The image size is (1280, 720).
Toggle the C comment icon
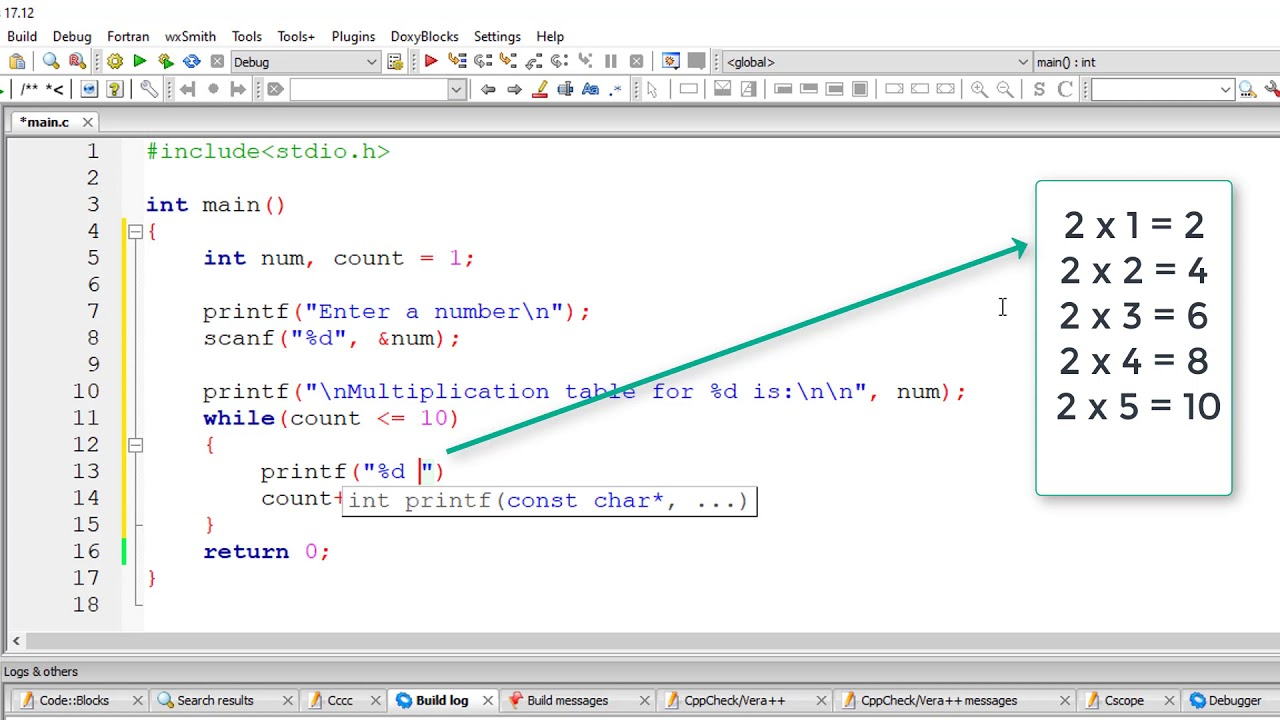(1065, 89)
